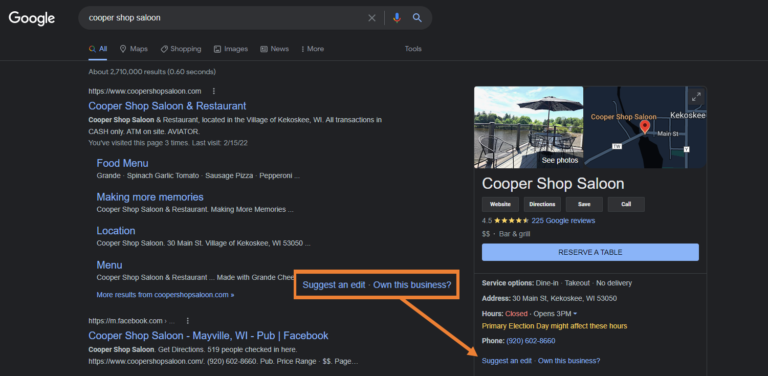Open the Location sitelink
Viewport: 768px width, 376px height.
point(116,231)
